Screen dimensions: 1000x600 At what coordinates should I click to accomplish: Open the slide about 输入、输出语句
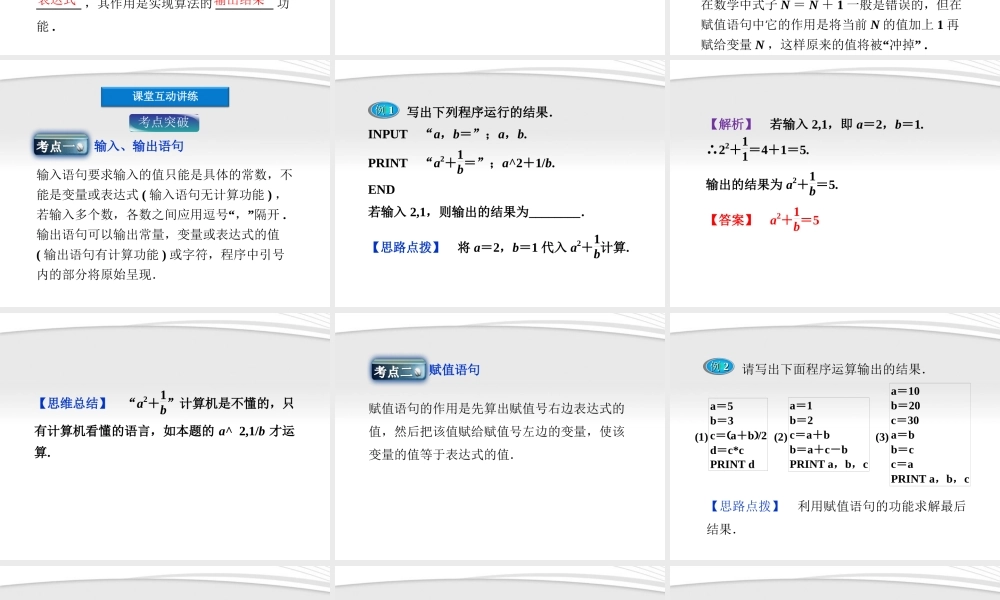(165, 184)
